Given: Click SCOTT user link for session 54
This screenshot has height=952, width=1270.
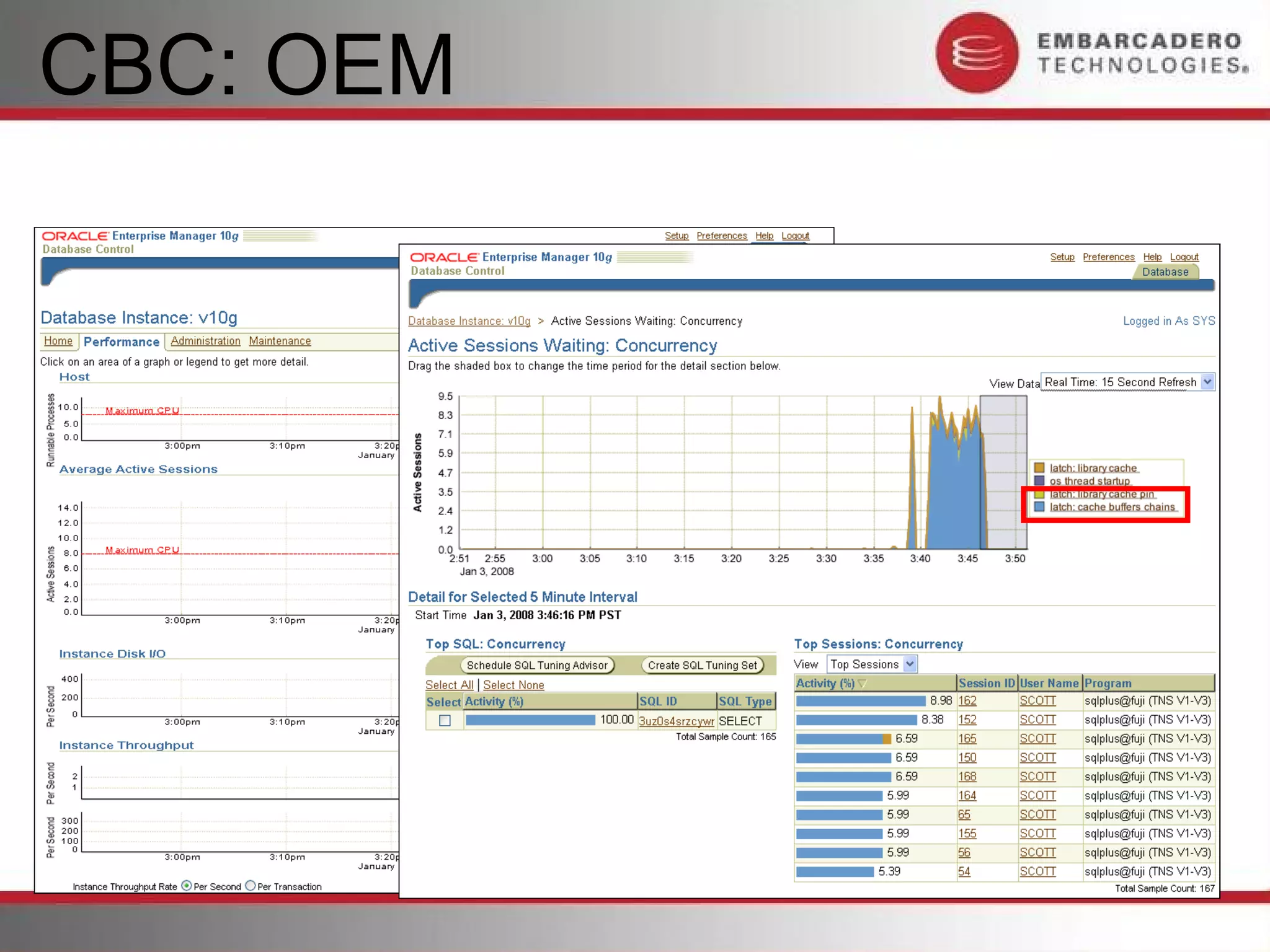Looking at the screenshot, I should click(x=1037, y=871).
